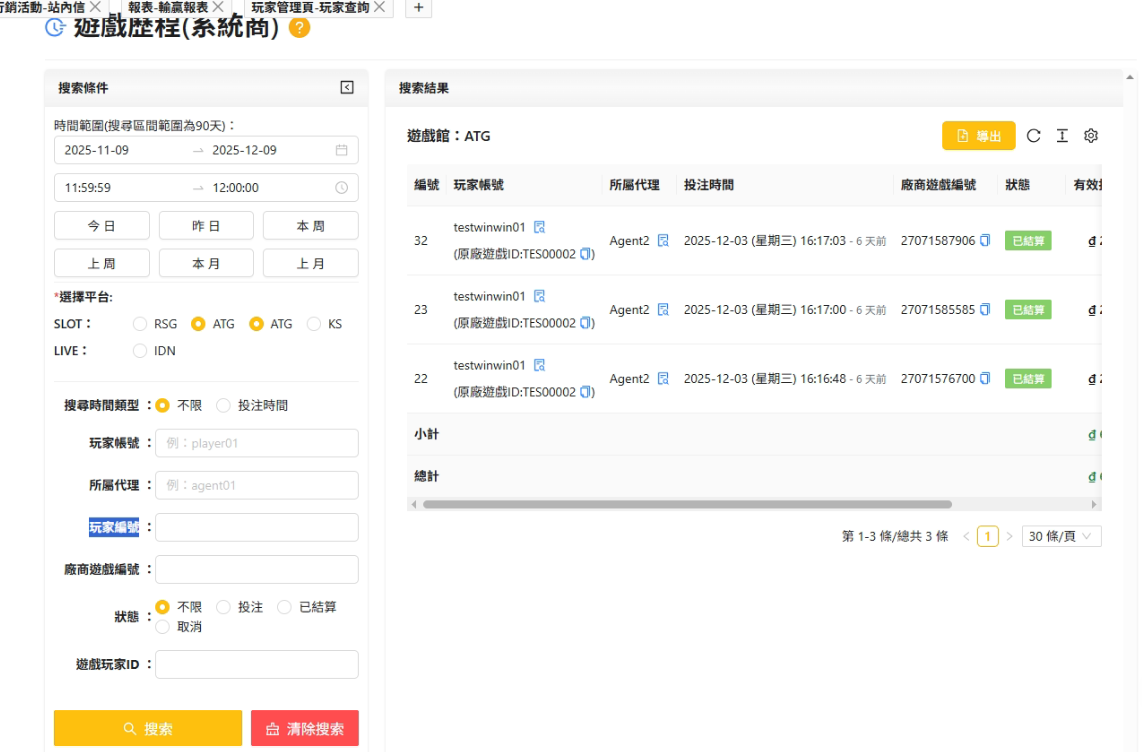Choose 已結算 status radio button
The image size is (1142, 752).
(284, 607)
